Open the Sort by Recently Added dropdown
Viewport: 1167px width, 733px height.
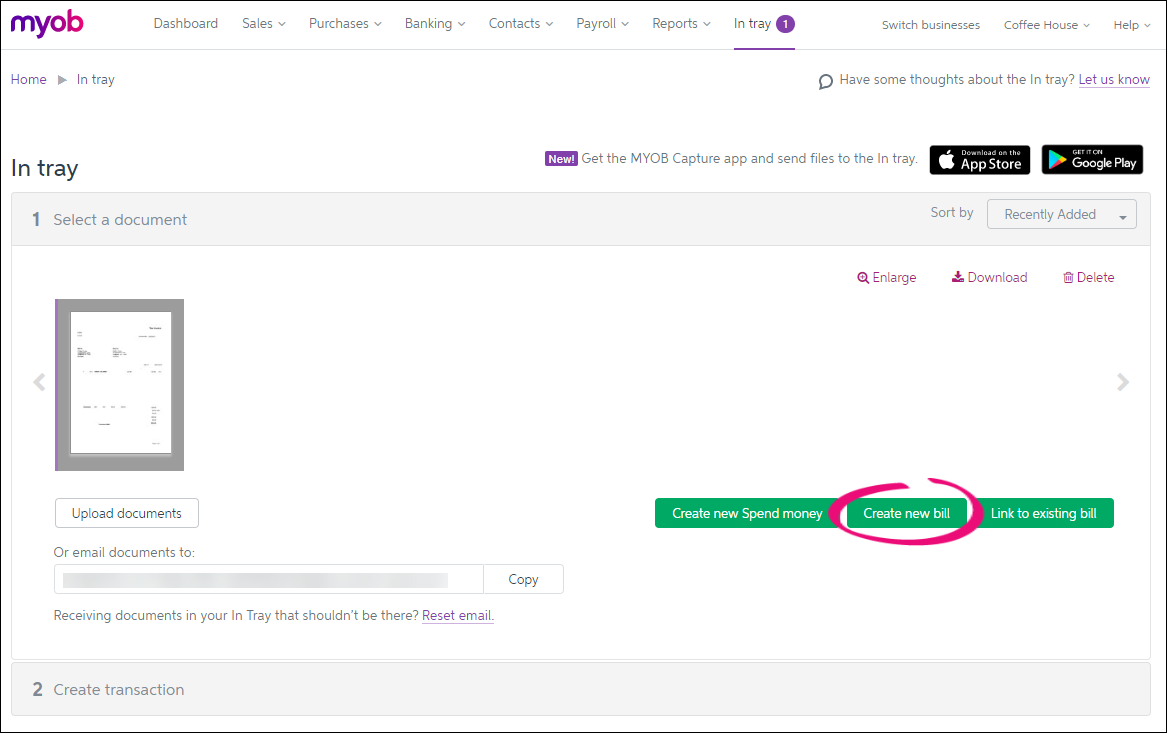tap(1061, 214)
